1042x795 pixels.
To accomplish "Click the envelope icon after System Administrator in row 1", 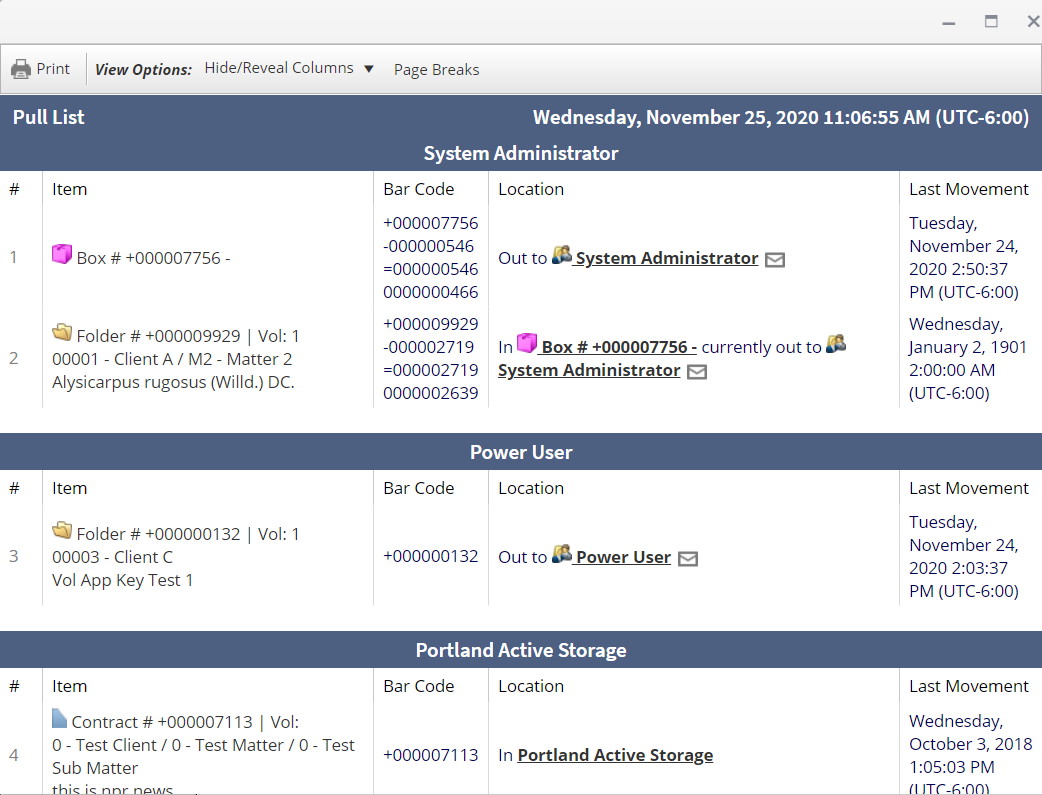I will [775, 259].
